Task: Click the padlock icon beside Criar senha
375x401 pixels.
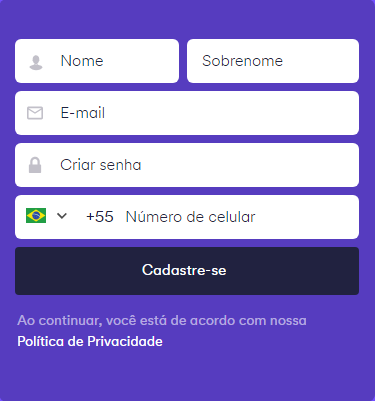Action: tap(35, 165)
